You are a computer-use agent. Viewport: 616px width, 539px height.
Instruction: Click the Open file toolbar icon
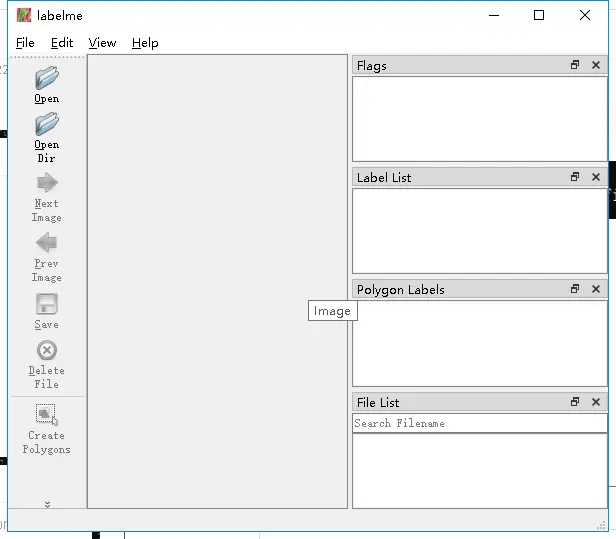pos(47,77)
